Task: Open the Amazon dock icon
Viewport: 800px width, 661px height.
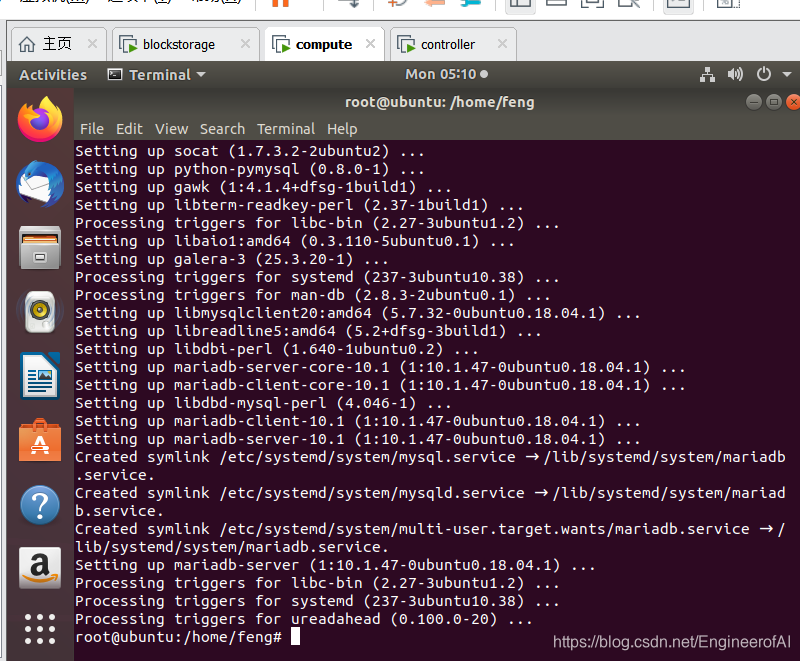Action: pos(40,568)
